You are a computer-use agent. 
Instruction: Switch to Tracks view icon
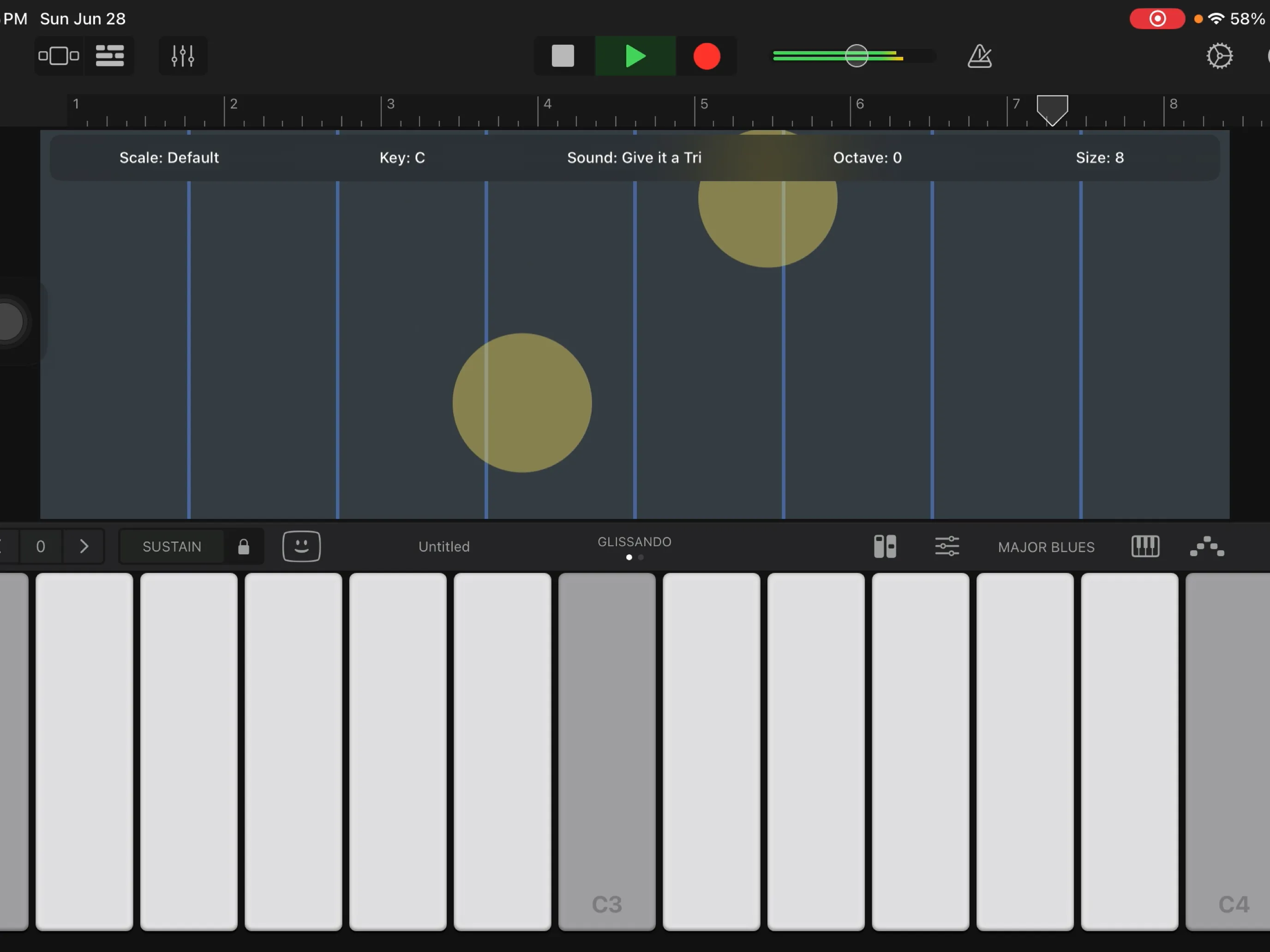click(110, 56)
